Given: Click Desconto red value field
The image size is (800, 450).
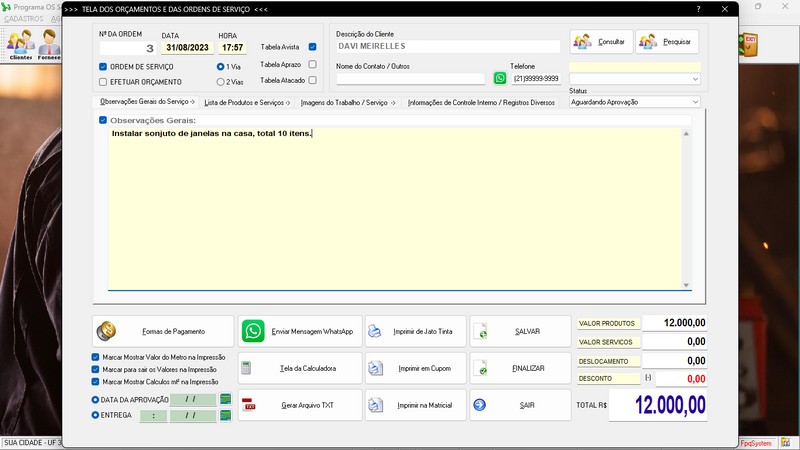Looking at the screenshot, I should pos(681,379).
